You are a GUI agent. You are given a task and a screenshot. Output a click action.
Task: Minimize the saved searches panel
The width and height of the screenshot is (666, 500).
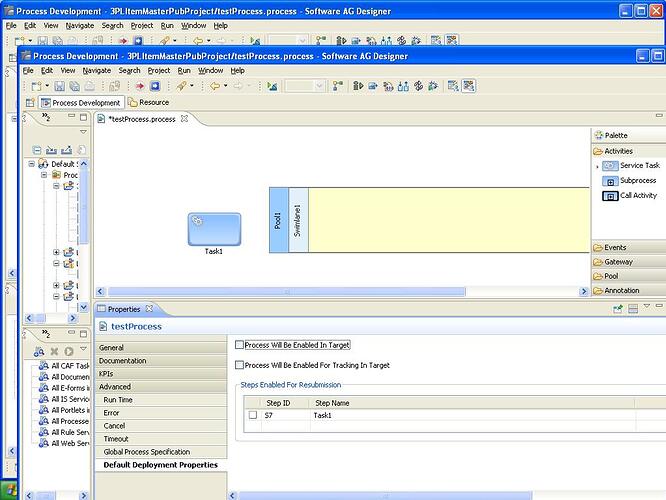71,332
